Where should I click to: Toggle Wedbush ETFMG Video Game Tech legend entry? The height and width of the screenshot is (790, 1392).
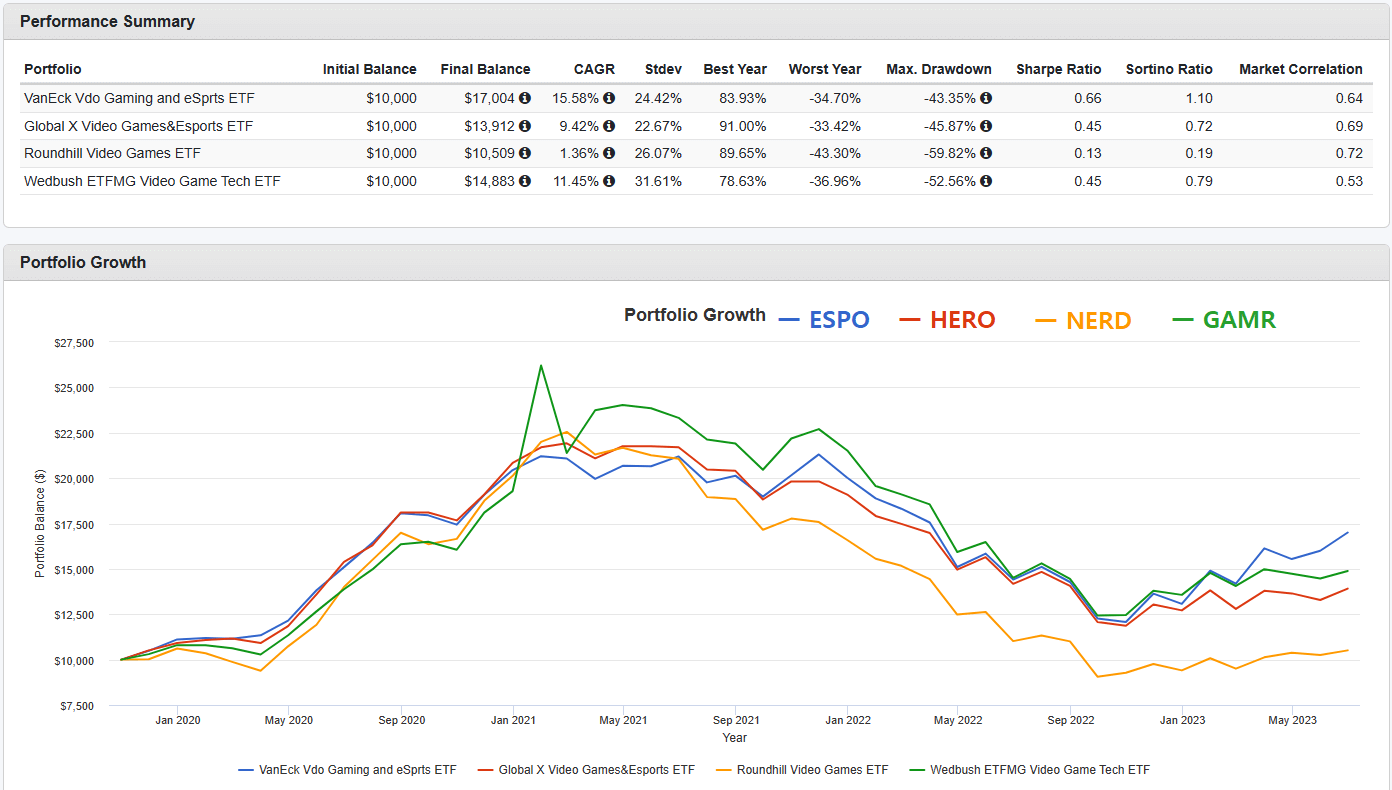(x=1029, y=770)
